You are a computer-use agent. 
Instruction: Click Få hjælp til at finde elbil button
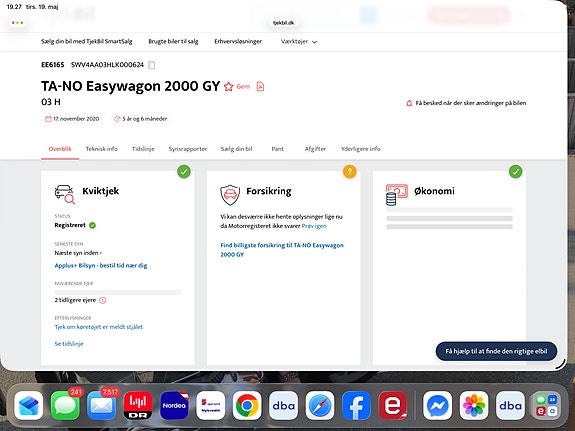[496, 351]
